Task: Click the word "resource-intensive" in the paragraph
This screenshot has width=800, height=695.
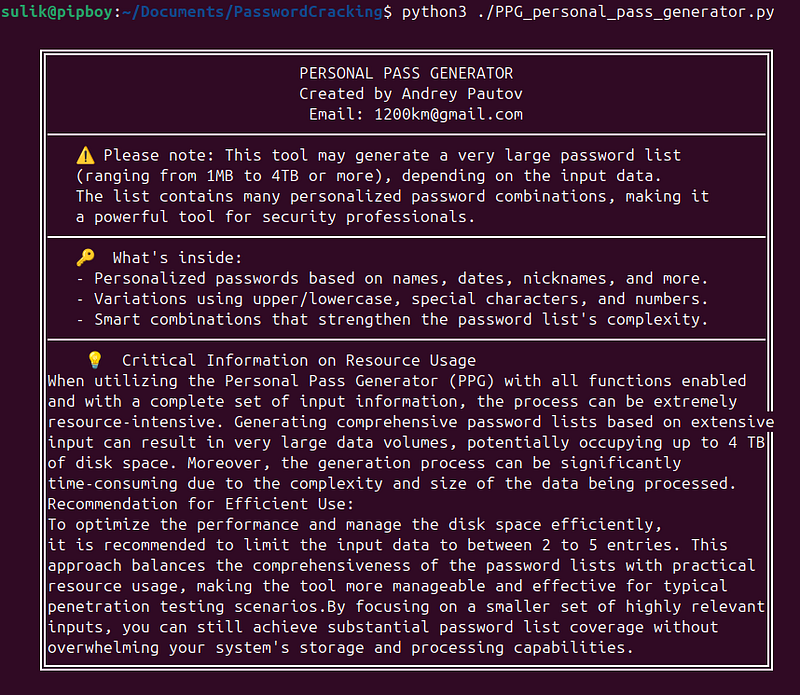Action: pyautogui.click(x=136, y=421)
